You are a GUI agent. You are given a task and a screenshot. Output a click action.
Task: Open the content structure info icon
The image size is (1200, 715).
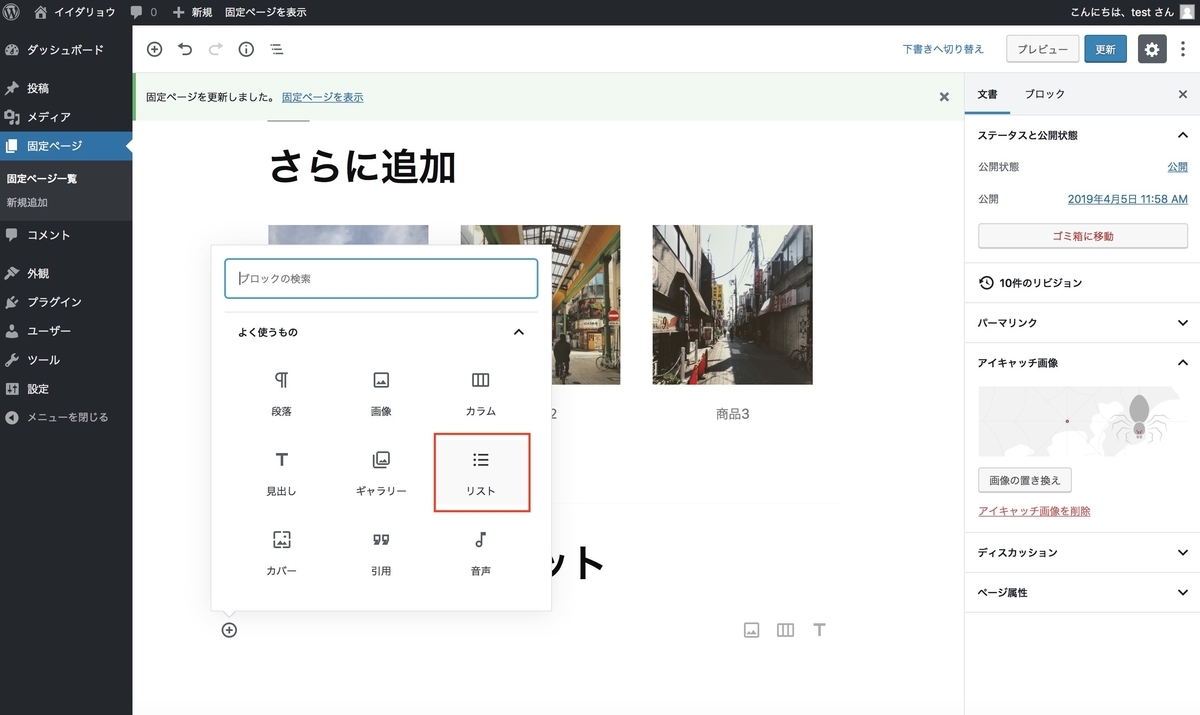tap(246, 49)
